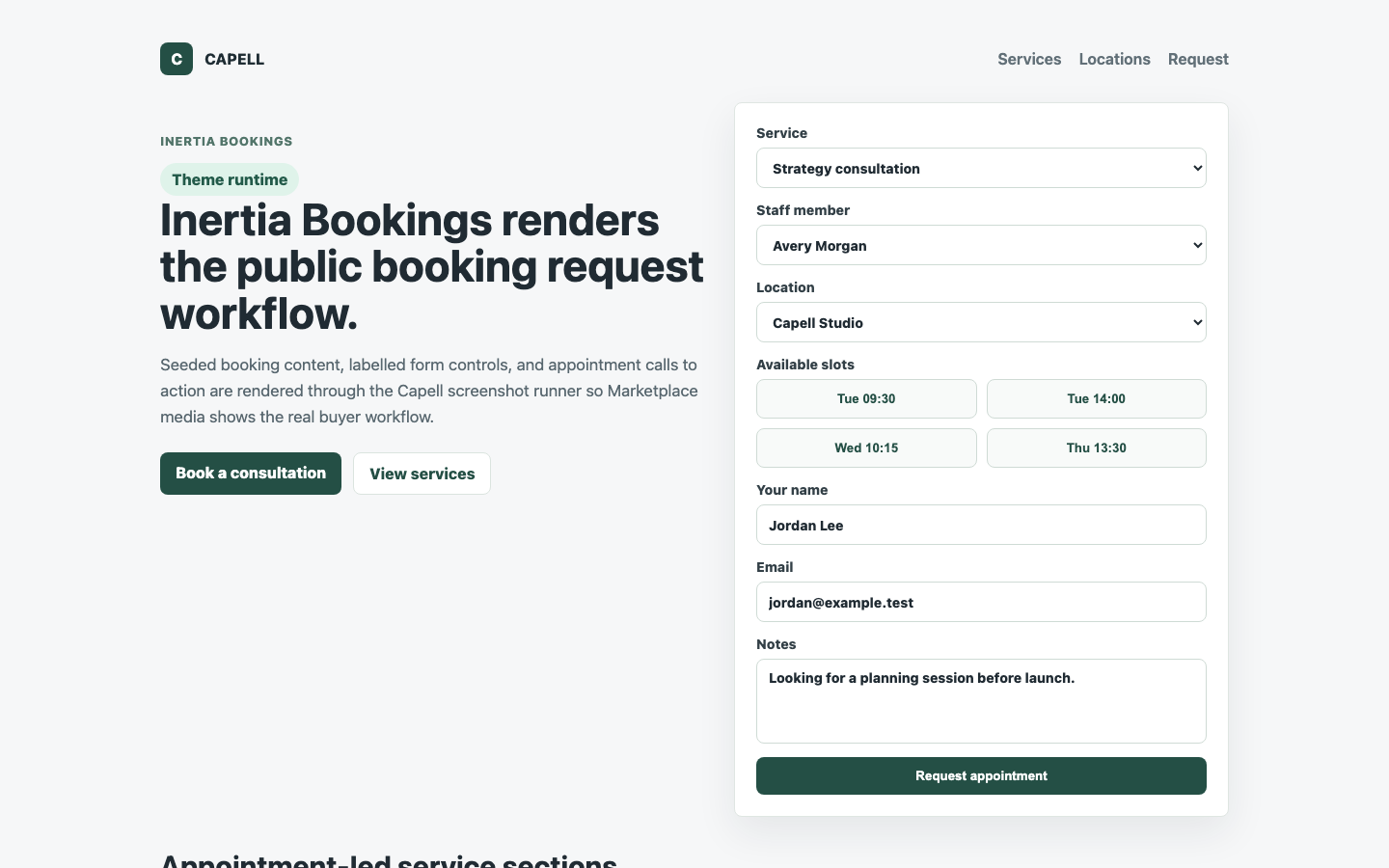This screenshot has height=868, width=1389.
Task: Select the Thu 13:30 slot
Action: [1096, 448]
